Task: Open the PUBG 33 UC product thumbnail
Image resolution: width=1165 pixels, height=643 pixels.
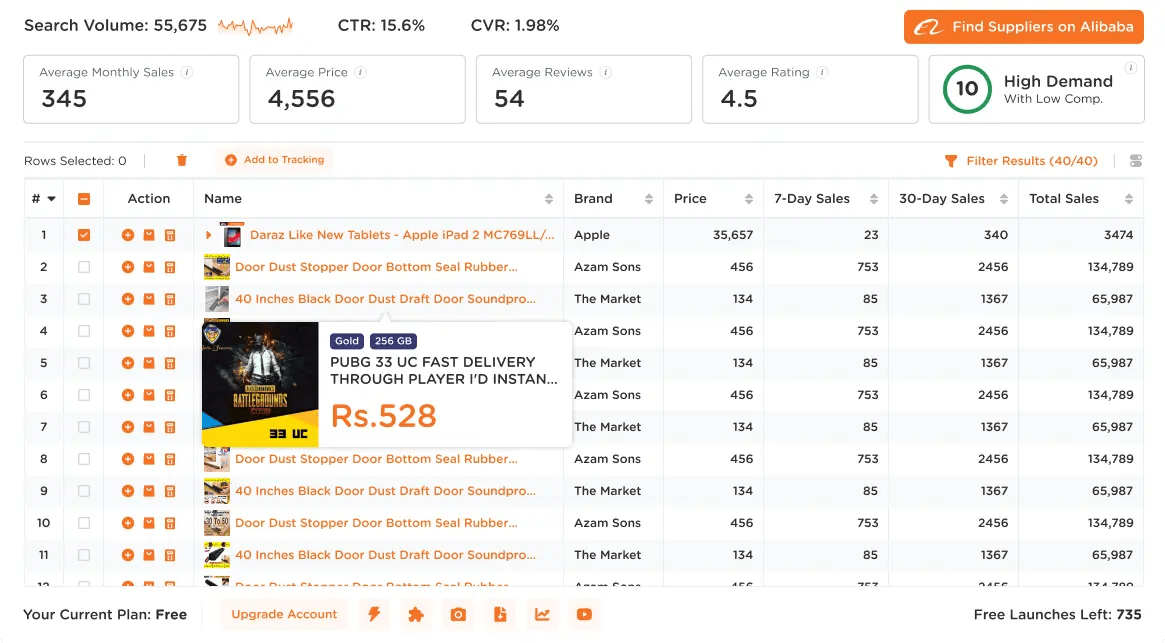Action: [x=260, y=383]
